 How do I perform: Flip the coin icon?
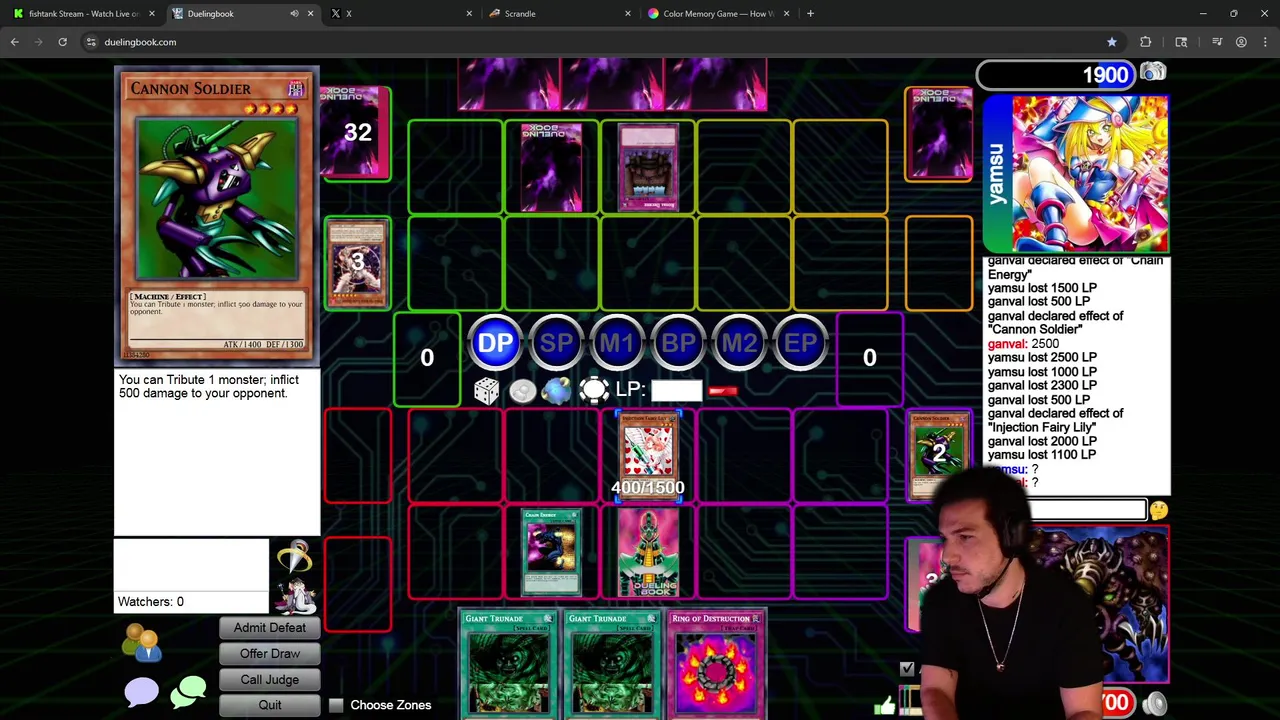coord(522,391)
